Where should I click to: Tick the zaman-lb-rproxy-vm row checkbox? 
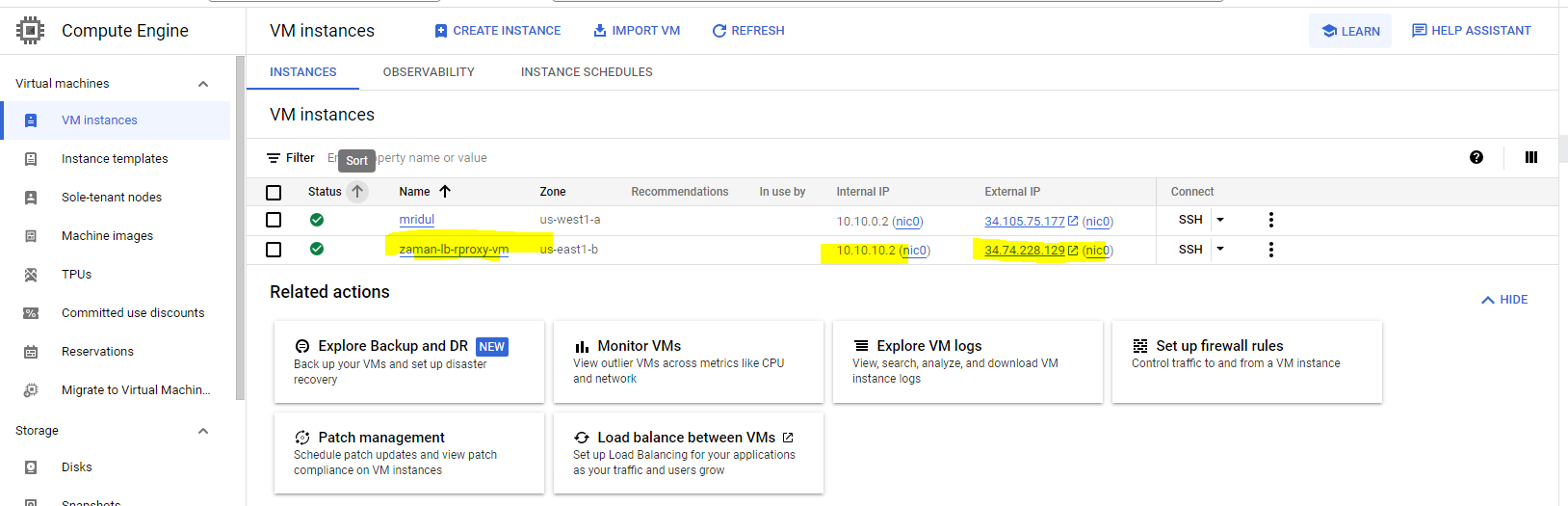pos(274,250)
